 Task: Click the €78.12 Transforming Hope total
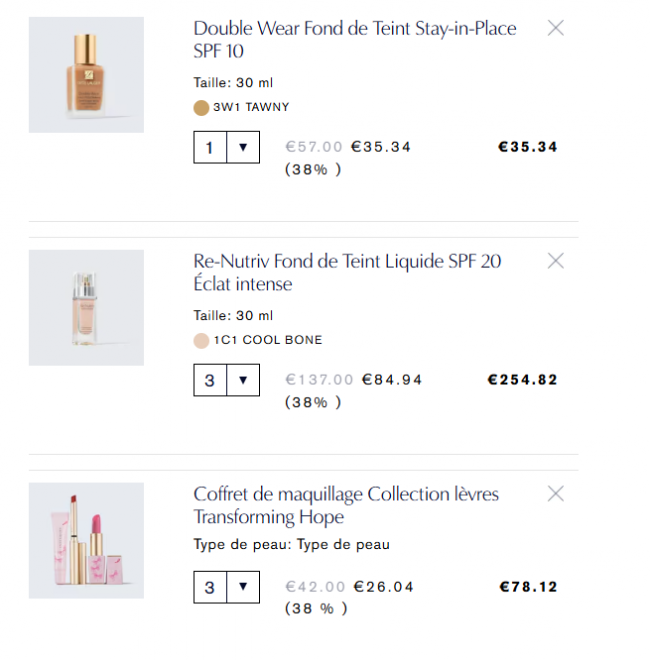point(528,587)
